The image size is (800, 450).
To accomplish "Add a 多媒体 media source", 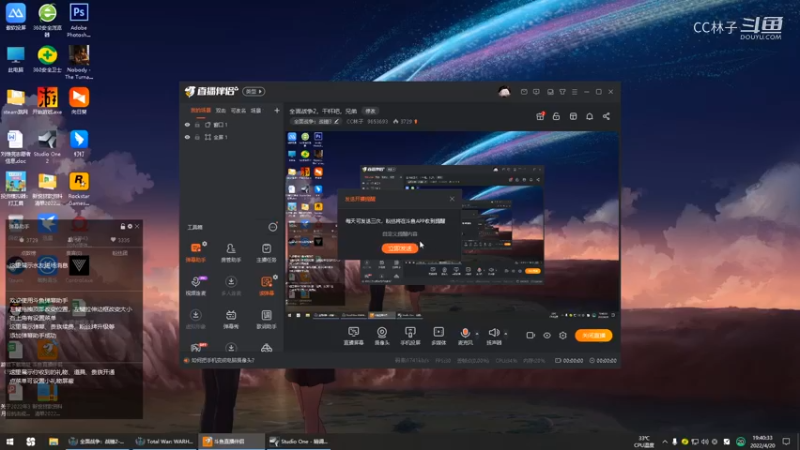I will (439, 336).
